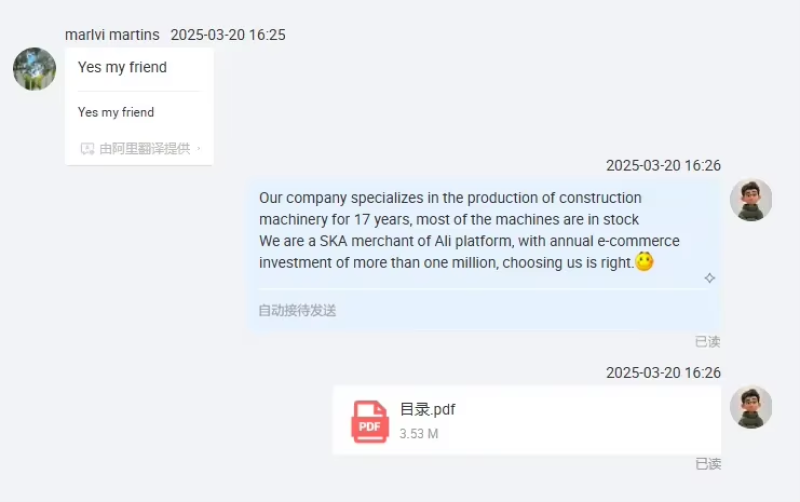Click the Ali translation icon

point(87,148)
